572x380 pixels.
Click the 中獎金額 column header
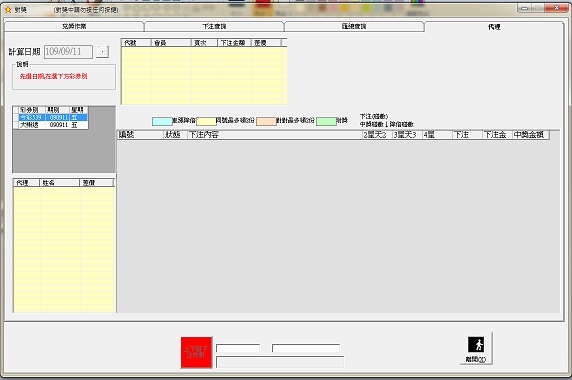530,135
